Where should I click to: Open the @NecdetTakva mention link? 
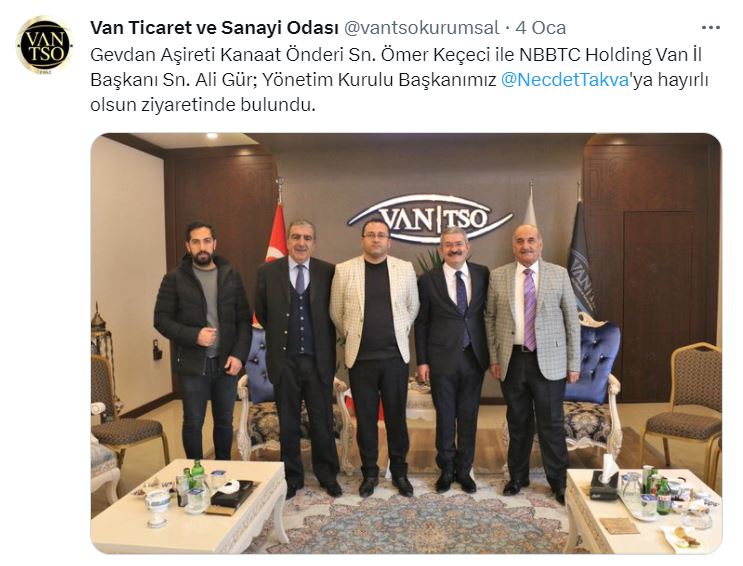tap(564, 80)
